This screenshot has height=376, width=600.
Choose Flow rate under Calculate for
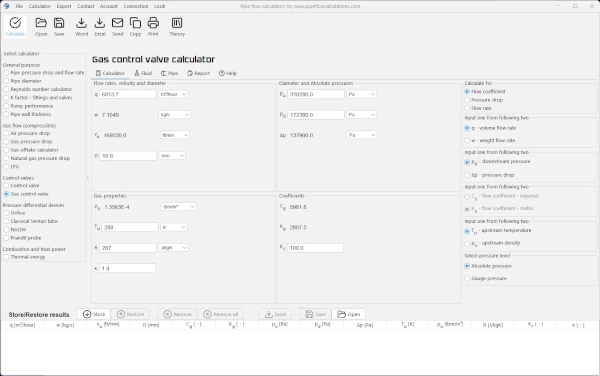coord(478,108)
